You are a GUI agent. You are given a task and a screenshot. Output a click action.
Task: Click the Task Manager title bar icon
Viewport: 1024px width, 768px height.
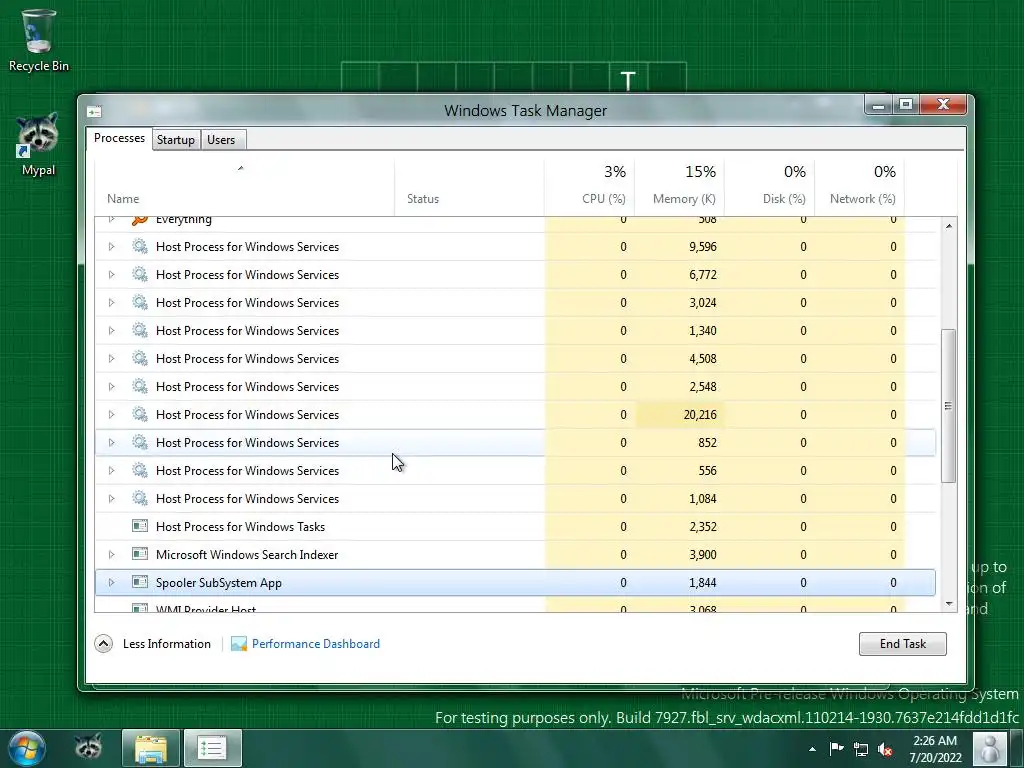94,112
